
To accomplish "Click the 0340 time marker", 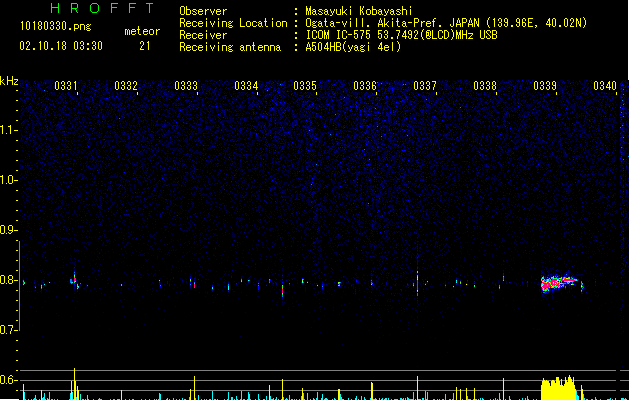I will click(605, 86).
